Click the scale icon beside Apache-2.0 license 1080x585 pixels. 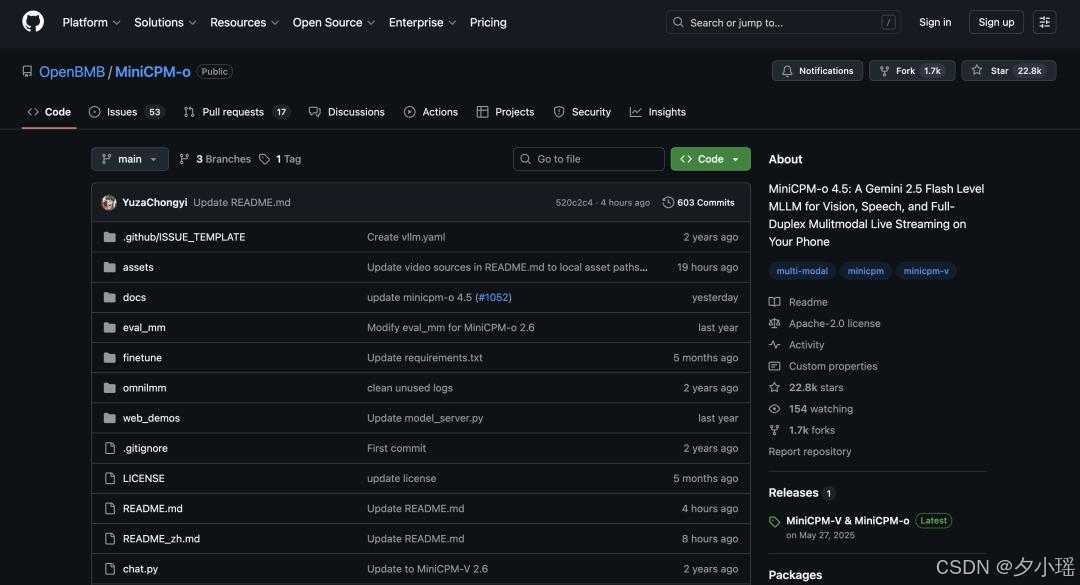tap(775, 323)
